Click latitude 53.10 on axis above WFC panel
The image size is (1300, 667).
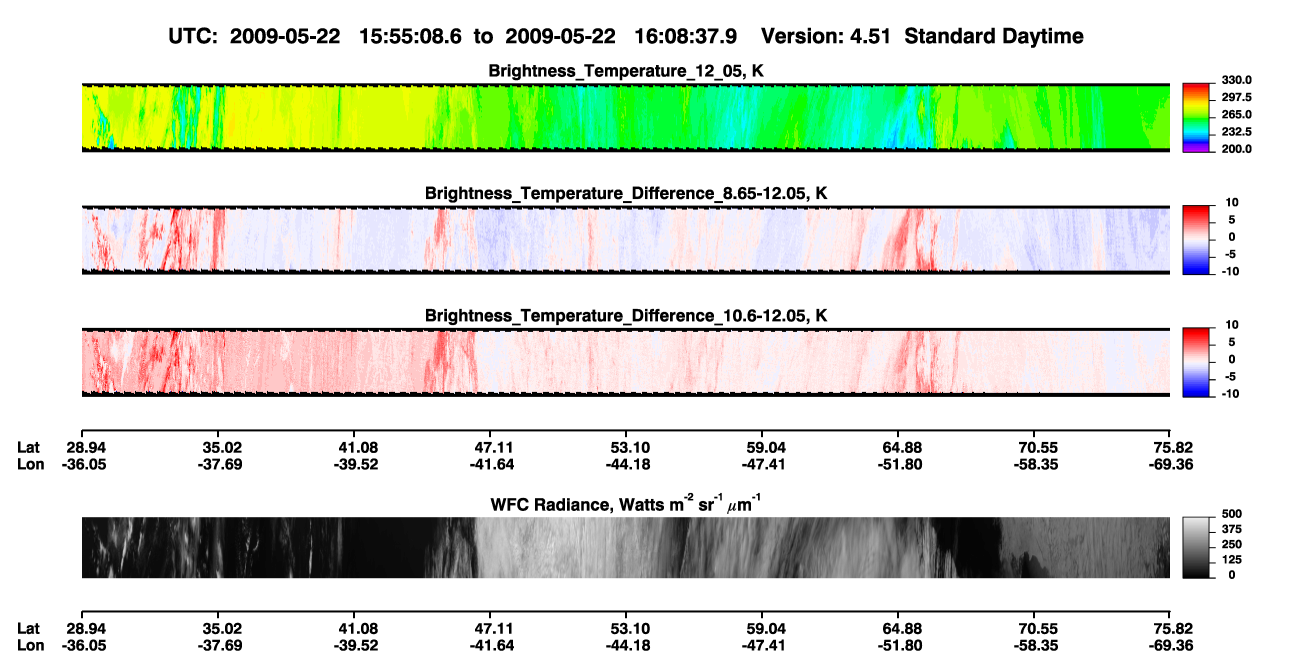pos(627,447)
